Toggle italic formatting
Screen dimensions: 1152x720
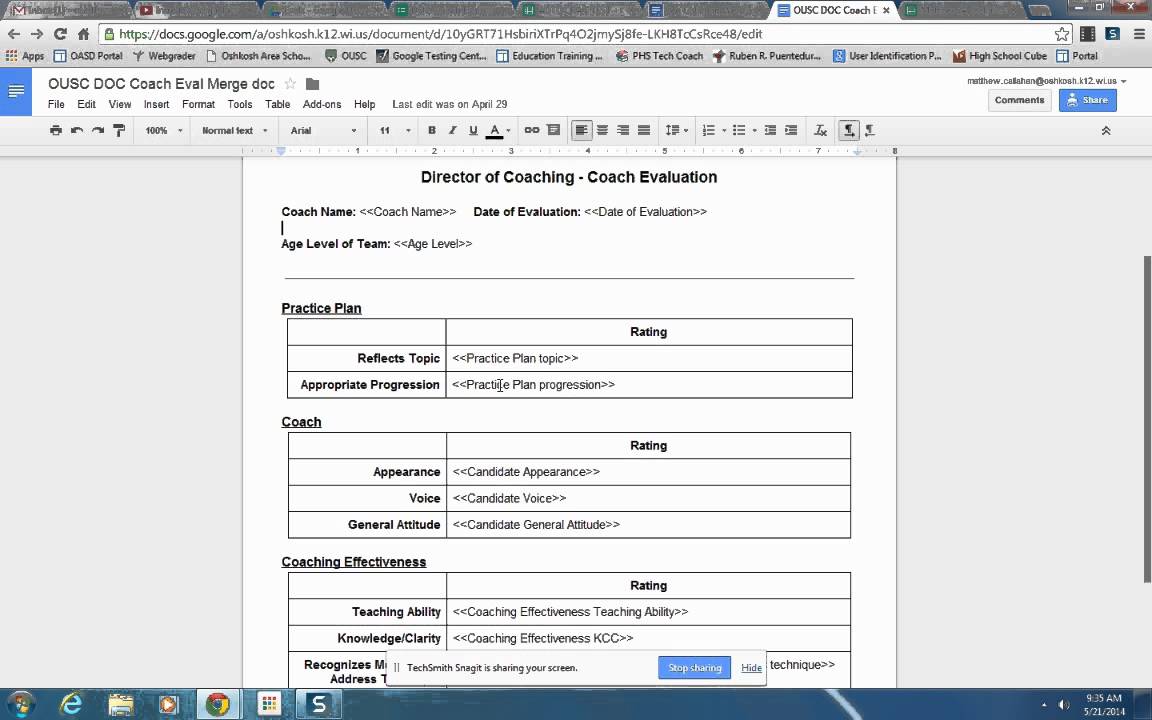(x=453, y=130)
